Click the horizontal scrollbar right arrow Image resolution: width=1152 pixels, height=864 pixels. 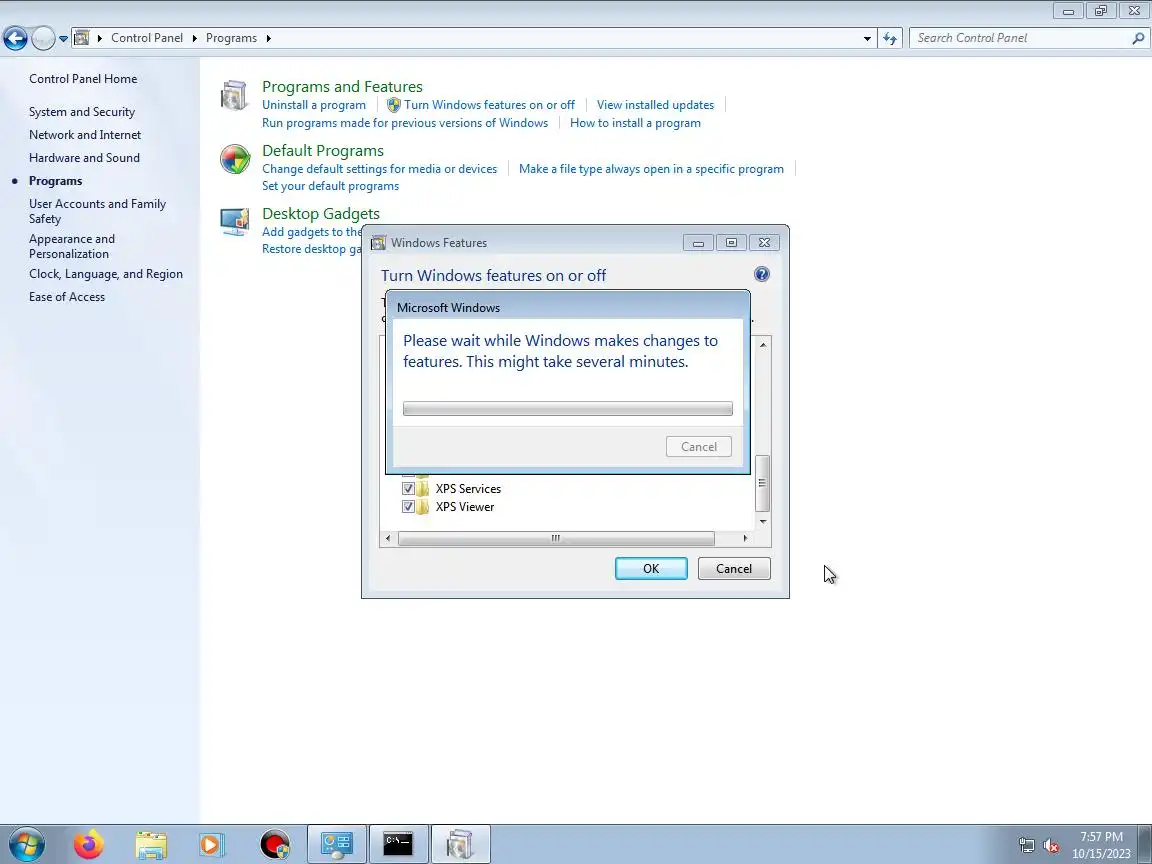(x=745, y=539)
